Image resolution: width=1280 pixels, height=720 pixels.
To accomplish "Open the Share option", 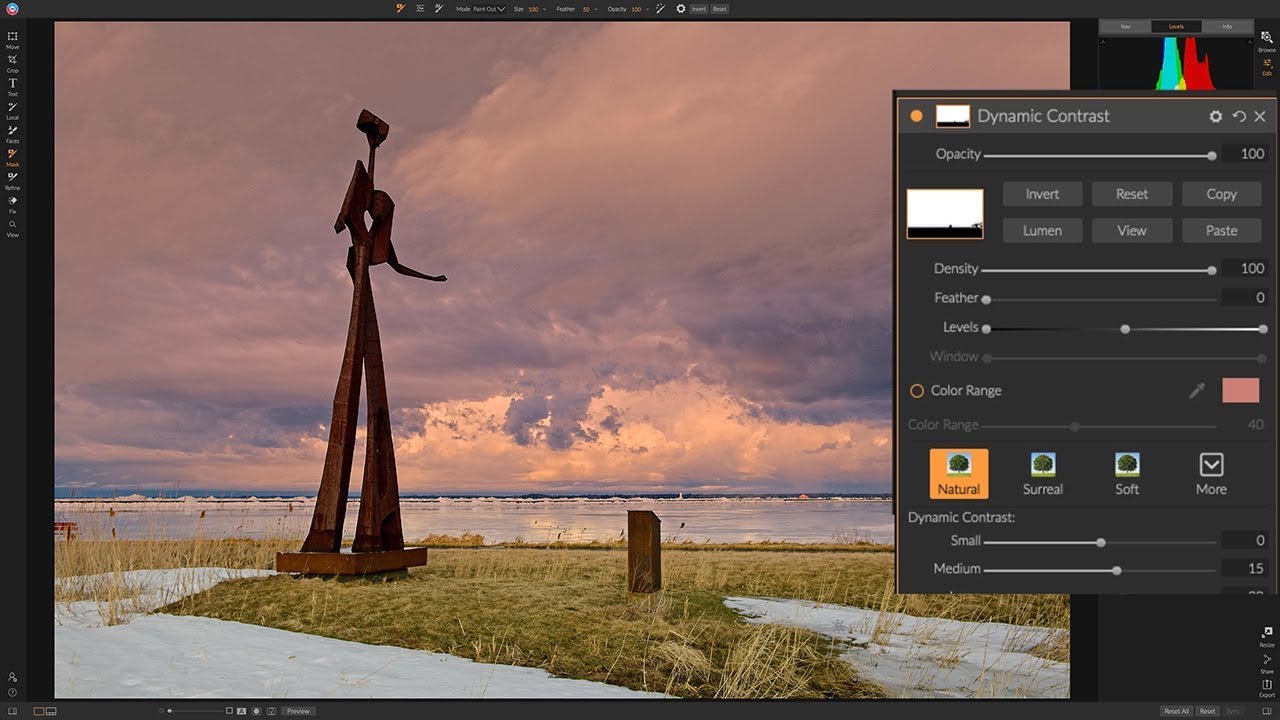I will pos(1267,662).
